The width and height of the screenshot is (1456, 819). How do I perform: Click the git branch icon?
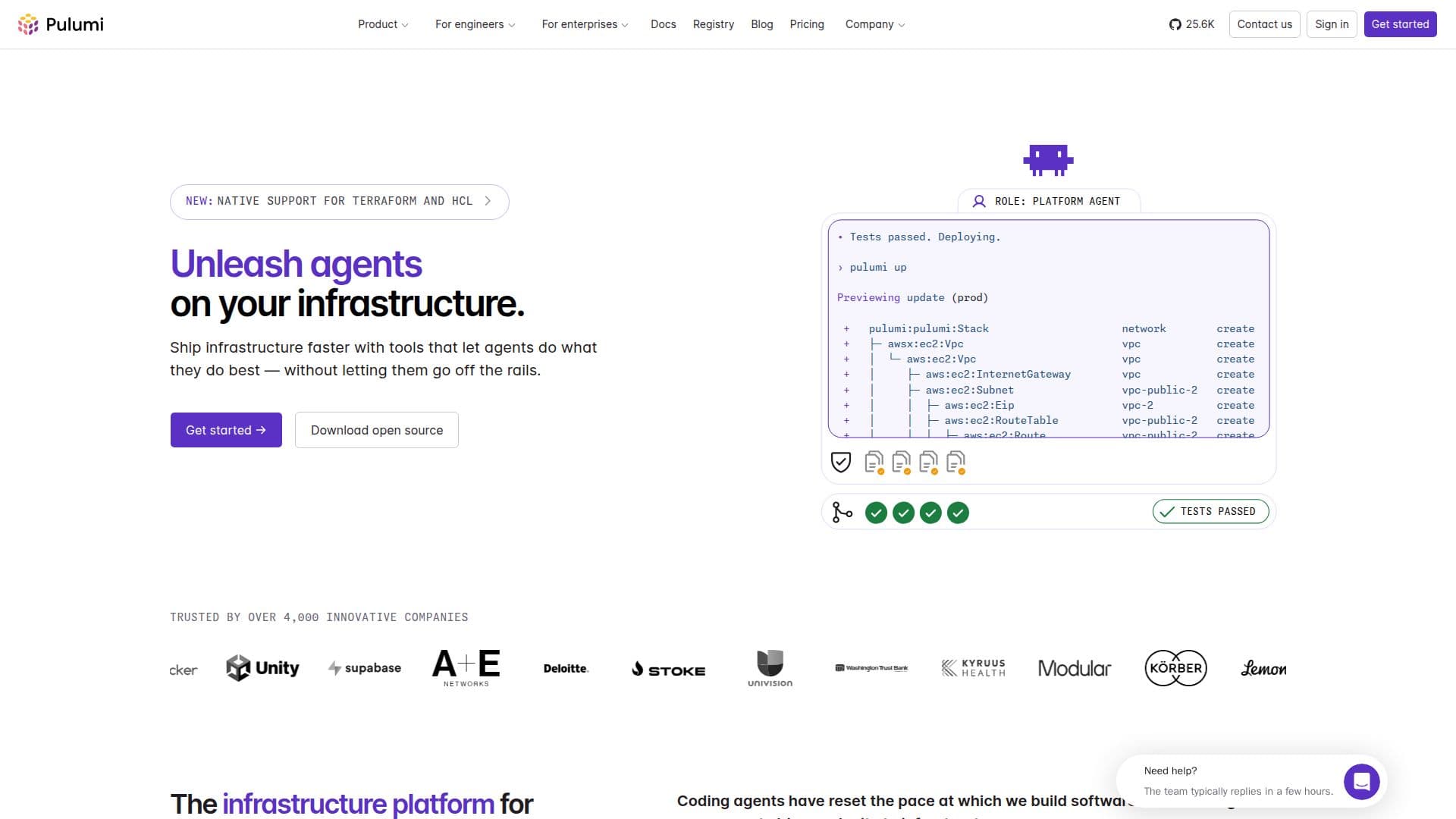[842, 513]
